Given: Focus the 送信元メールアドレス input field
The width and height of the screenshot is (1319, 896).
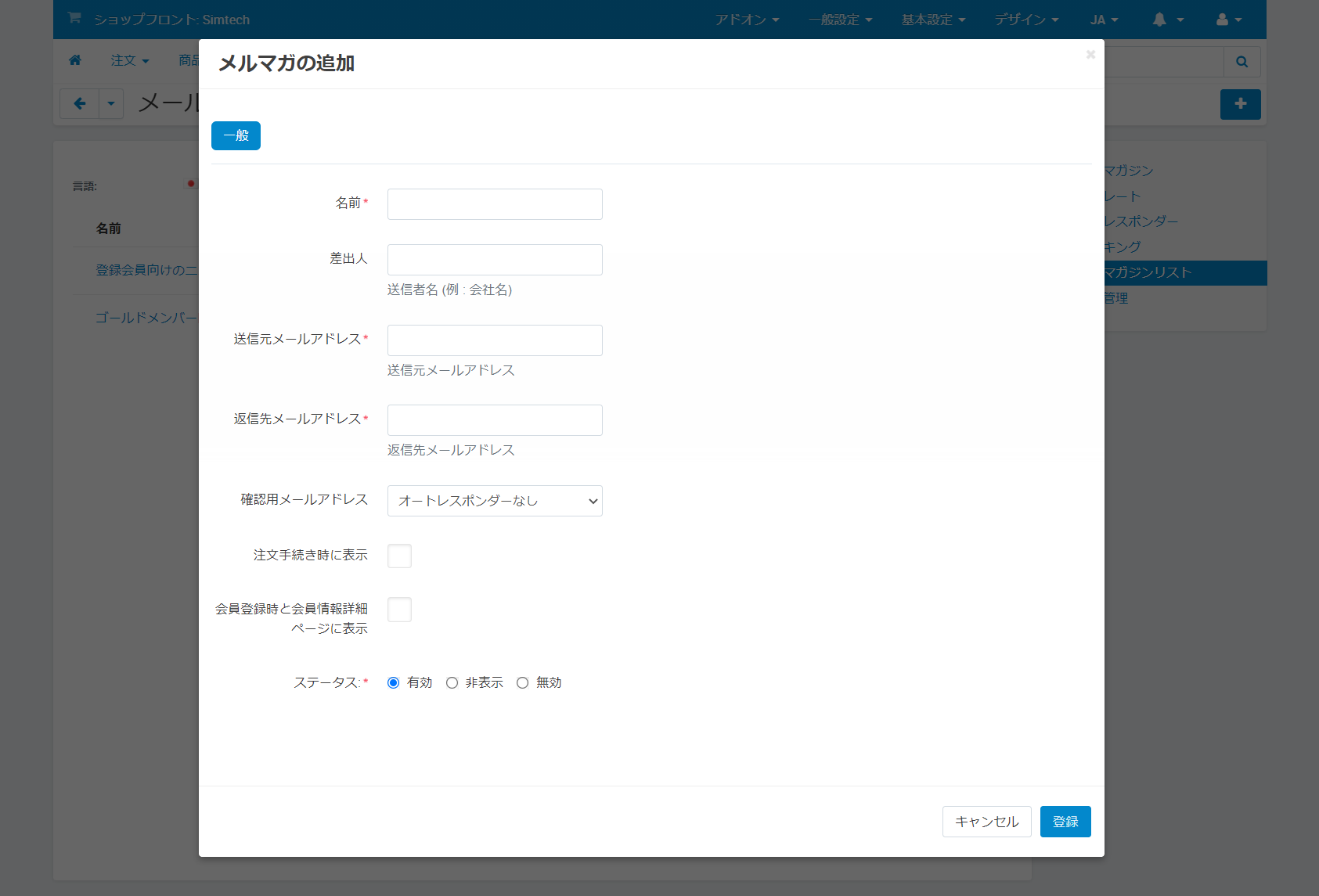Looking at the screenshot, I should click(495, 340).
